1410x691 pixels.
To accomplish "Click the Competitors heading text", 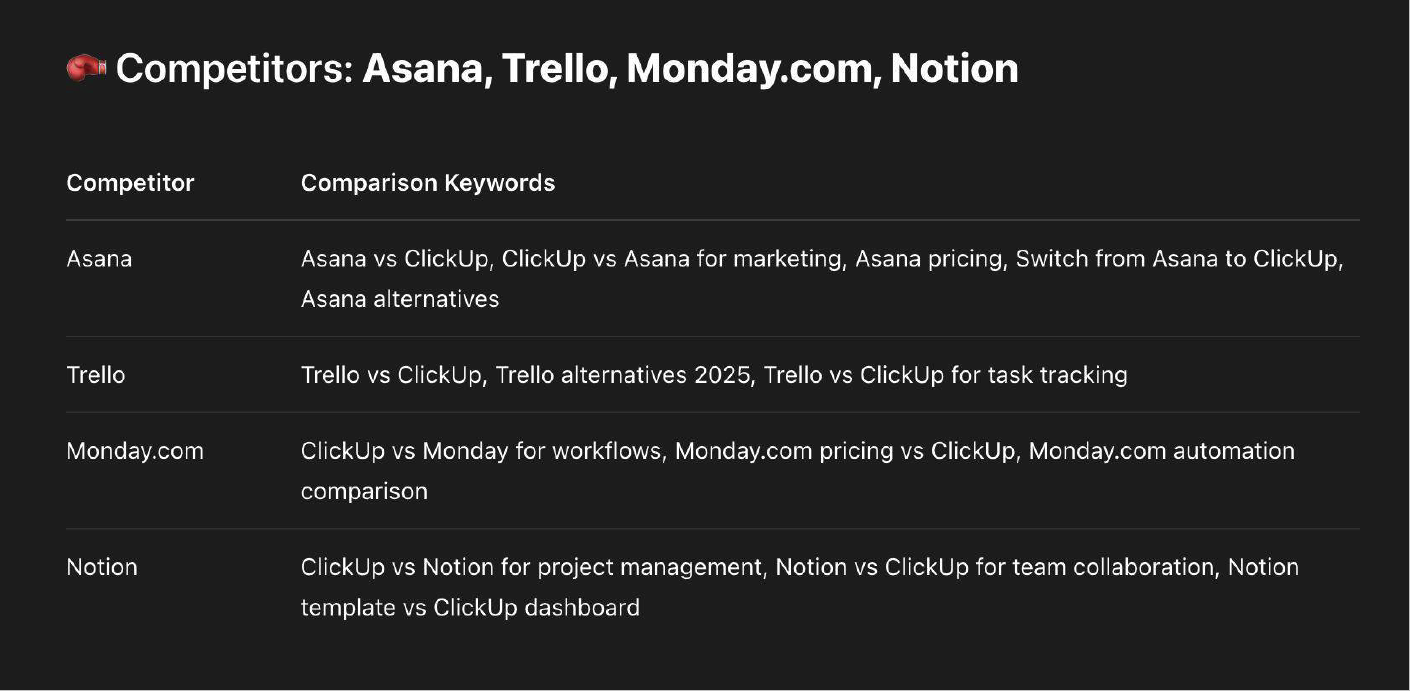I will (x=567, y=69).
